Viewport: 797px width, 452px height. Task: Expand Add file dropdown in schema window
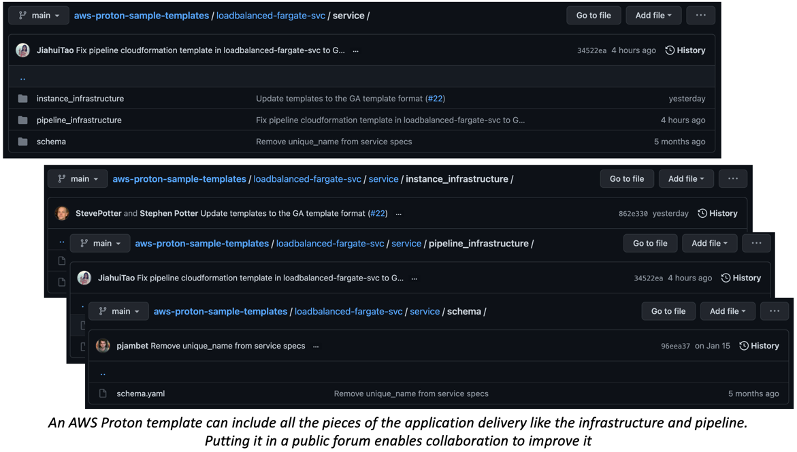coord(727,311)
